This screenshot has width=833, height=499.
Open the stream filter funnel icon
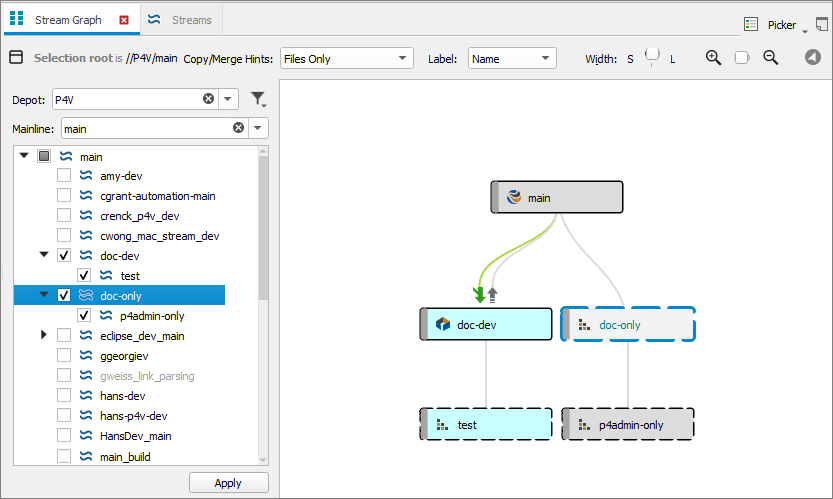coord(259,98)
